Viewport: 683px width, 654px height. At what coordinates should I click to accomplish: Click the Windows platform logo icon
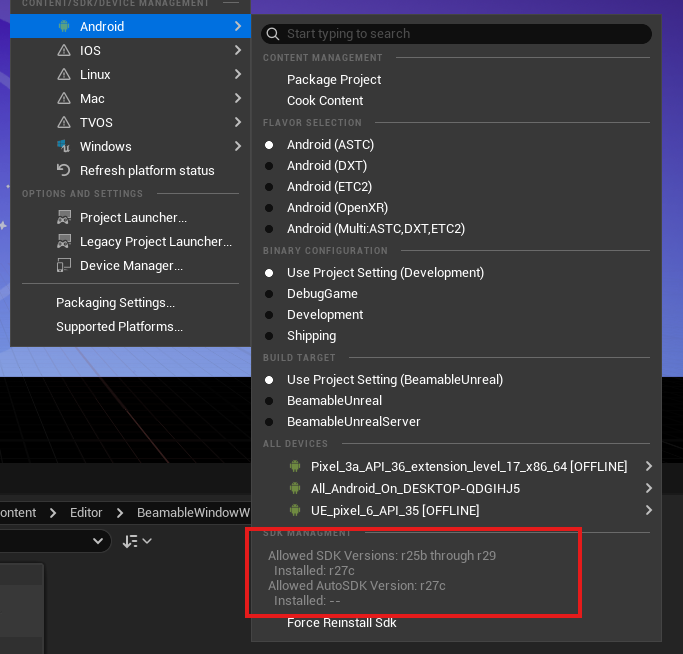coord(64,147)
